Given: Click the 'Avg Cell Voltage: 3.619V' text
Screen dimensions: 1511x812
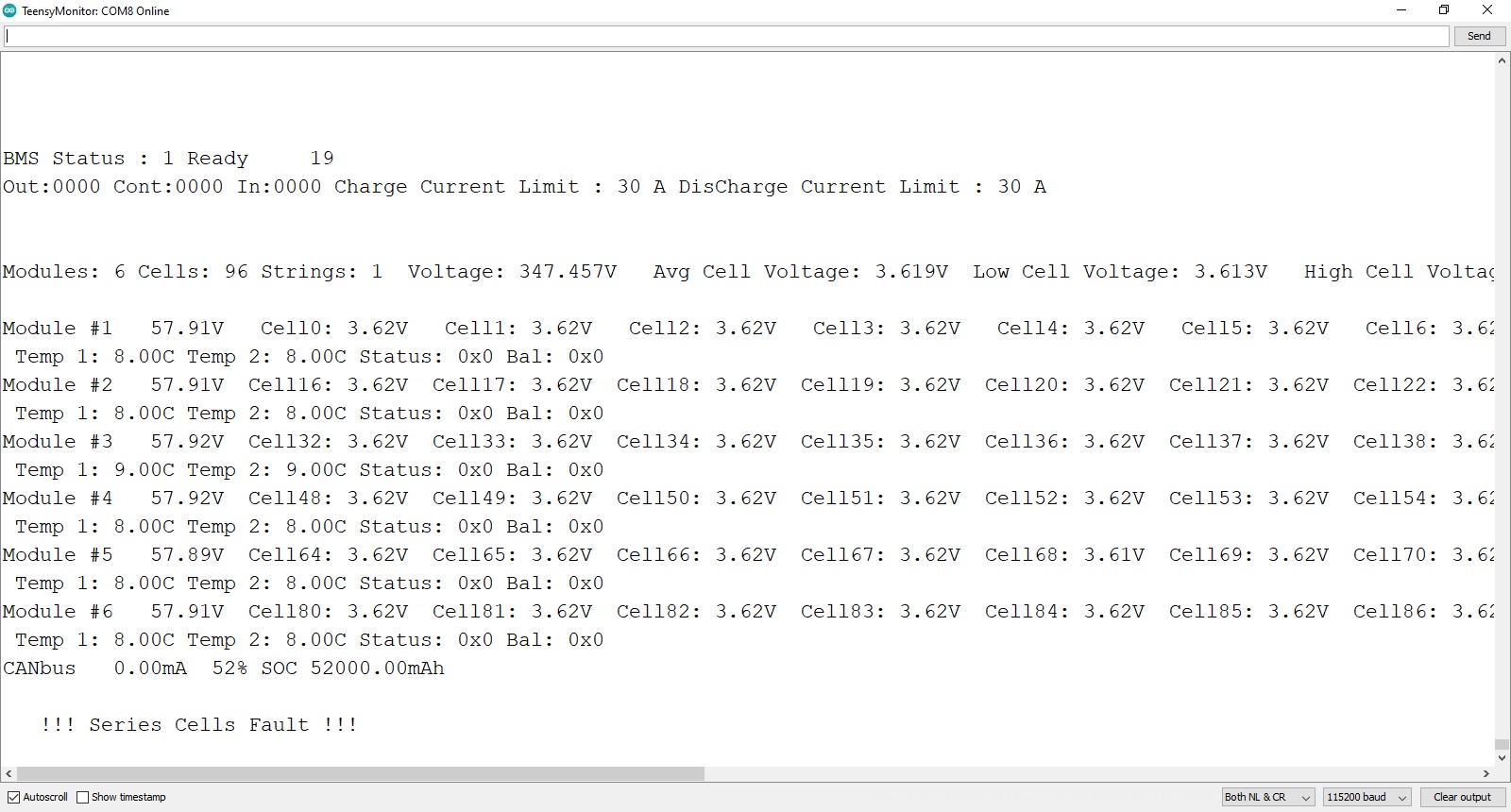Looking at the screenshot, I should (801, 272).
